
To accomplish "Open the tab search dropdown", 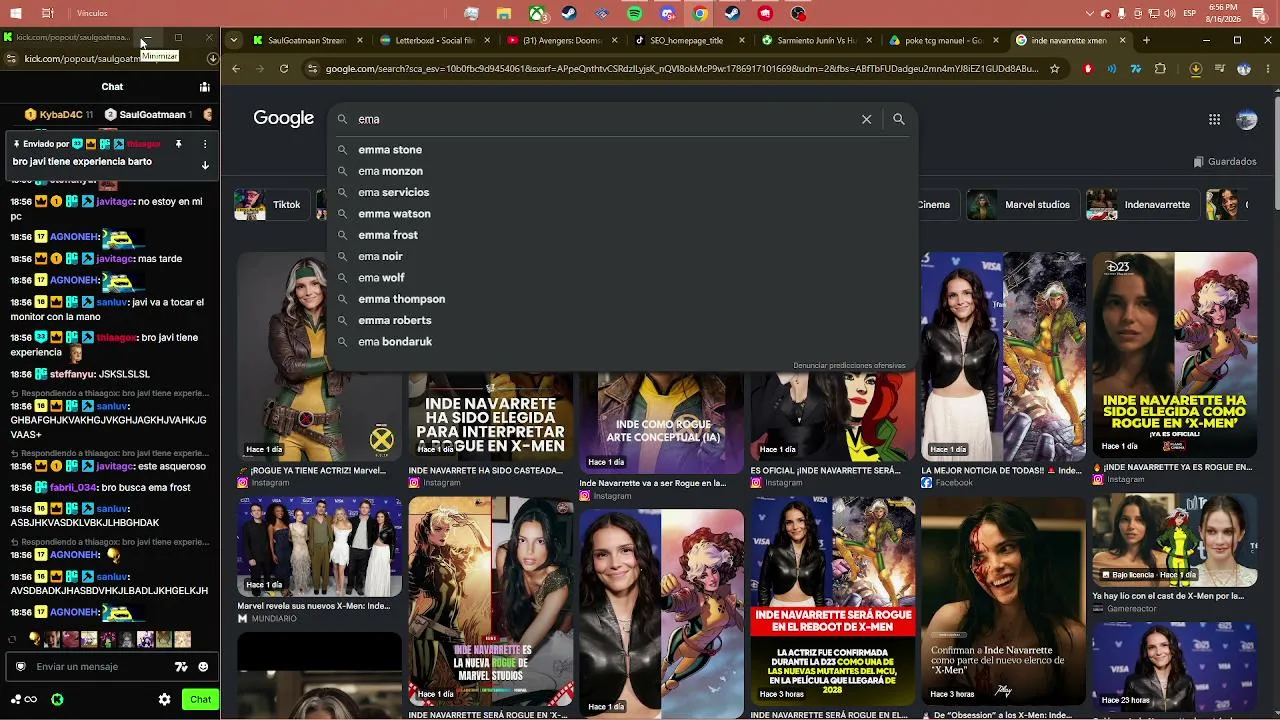I will [233, 41].
